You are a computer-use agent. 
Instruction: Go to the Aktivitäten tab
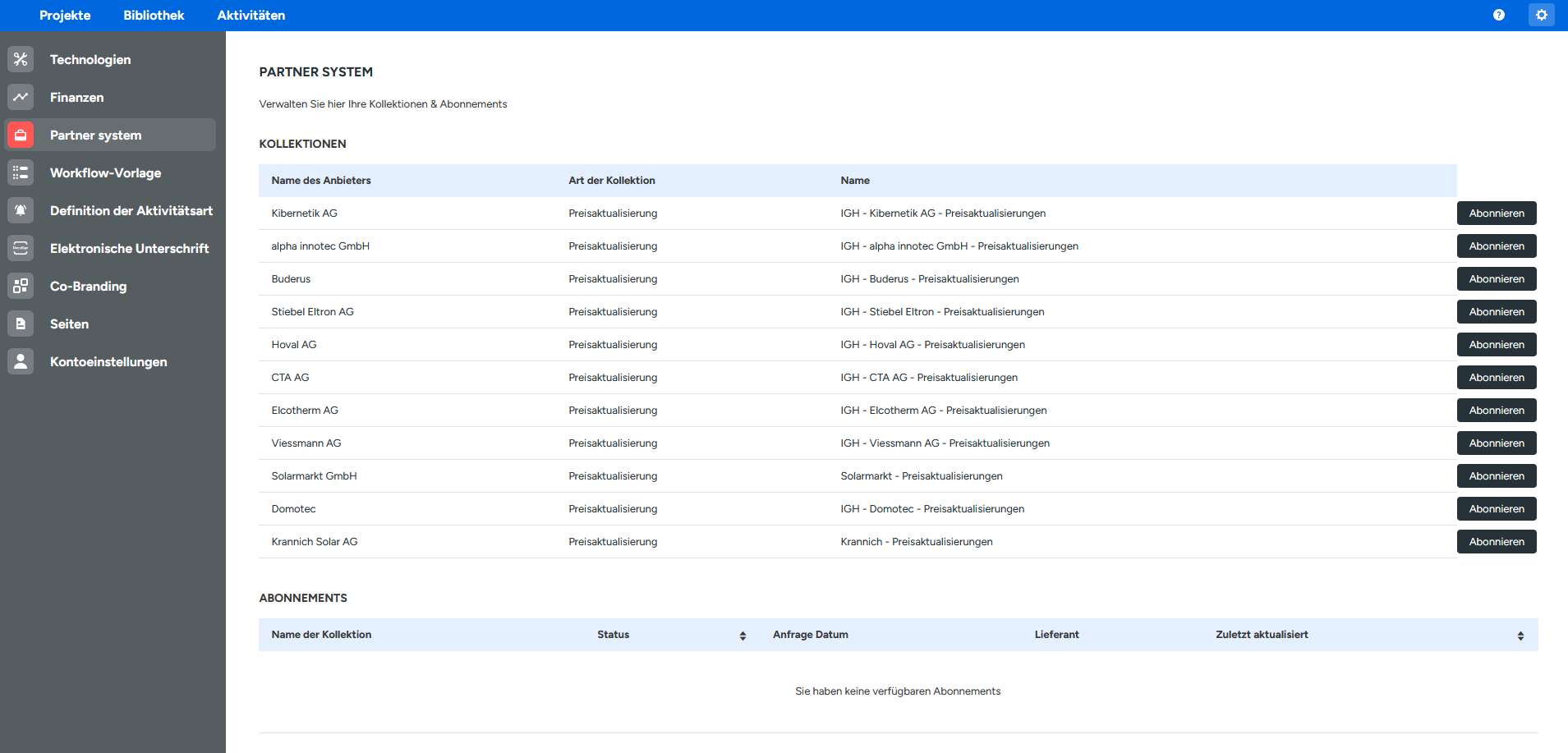pos(251,16)
